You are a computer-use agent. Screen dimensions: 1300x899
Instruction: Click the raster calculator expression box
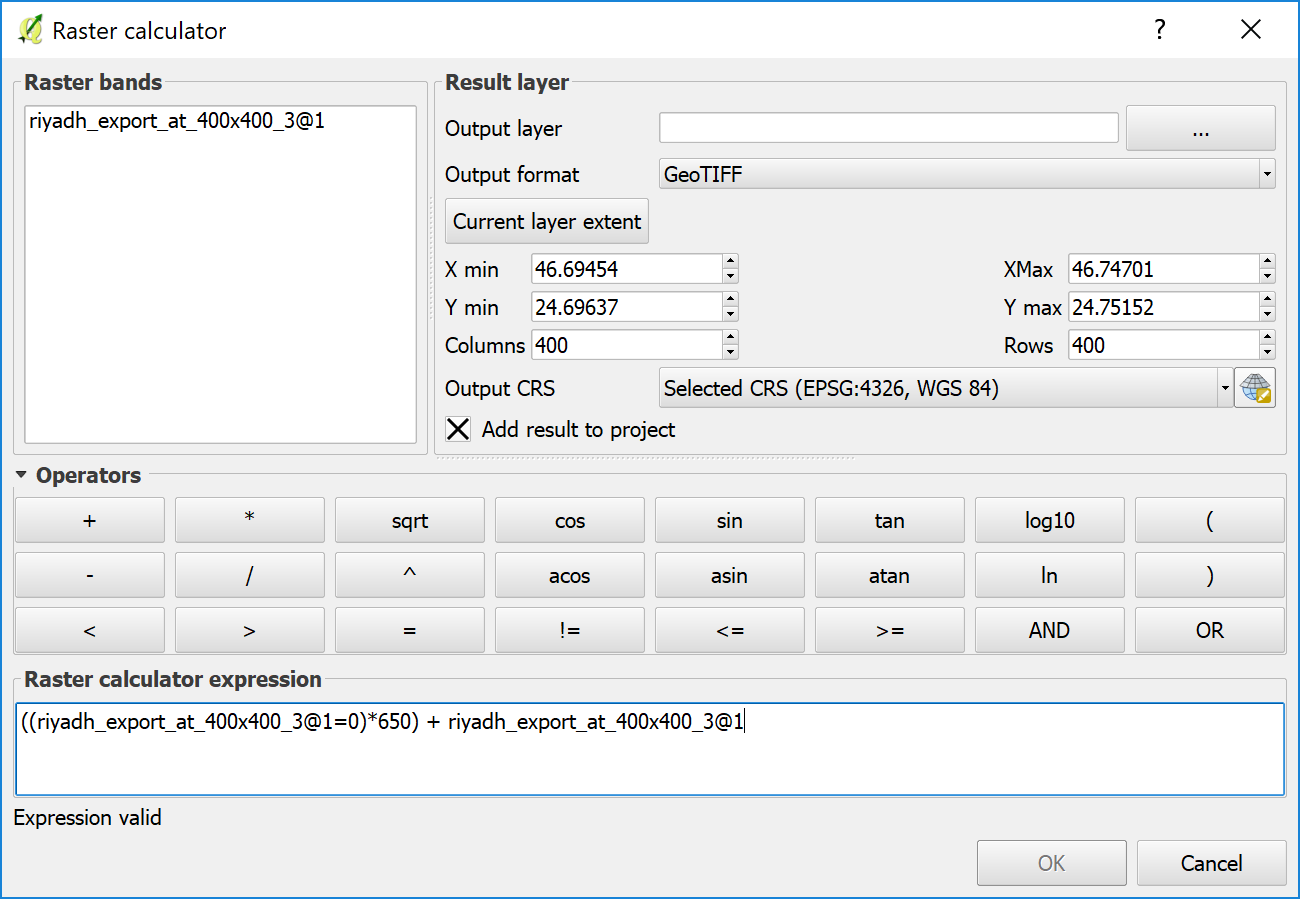point(650,745)
